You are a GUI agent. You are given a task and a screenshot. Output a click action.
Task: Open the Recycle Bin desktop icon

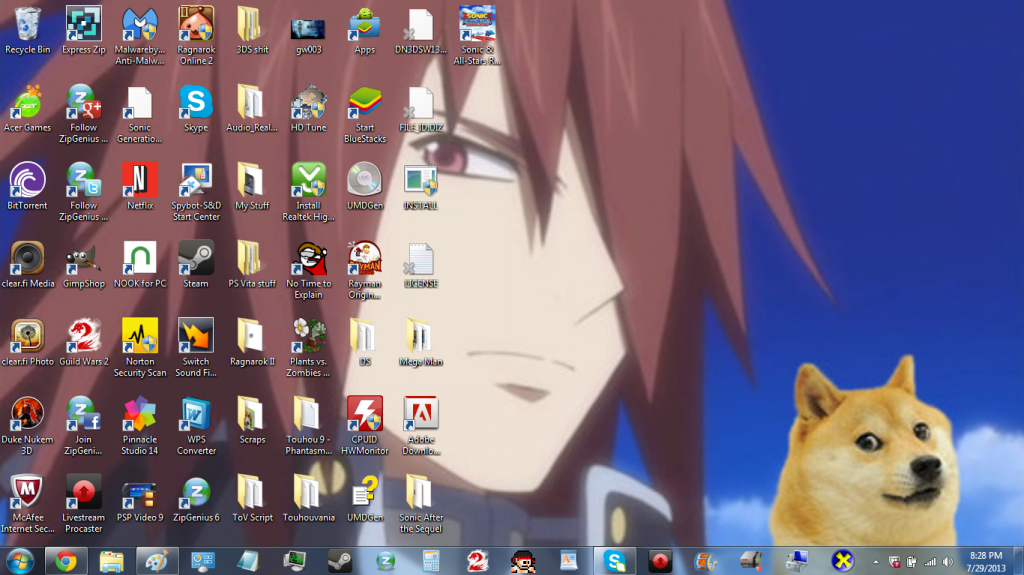(x=27, y=31)
